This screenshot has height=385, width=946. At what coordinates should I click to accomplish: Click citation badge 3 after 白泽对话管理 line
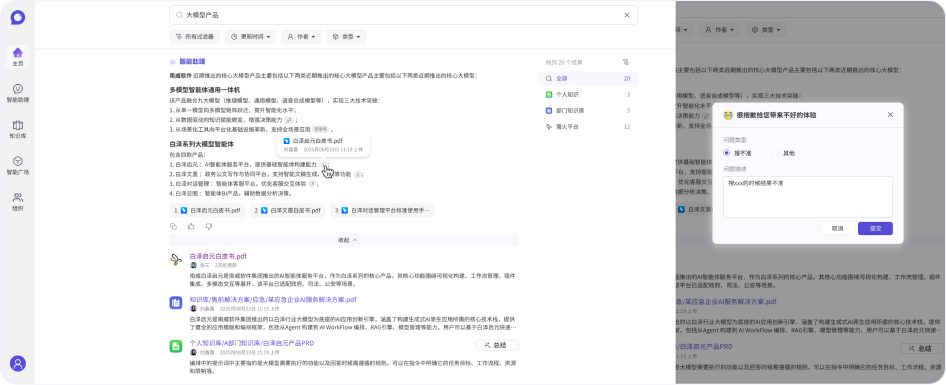[312, 183]
